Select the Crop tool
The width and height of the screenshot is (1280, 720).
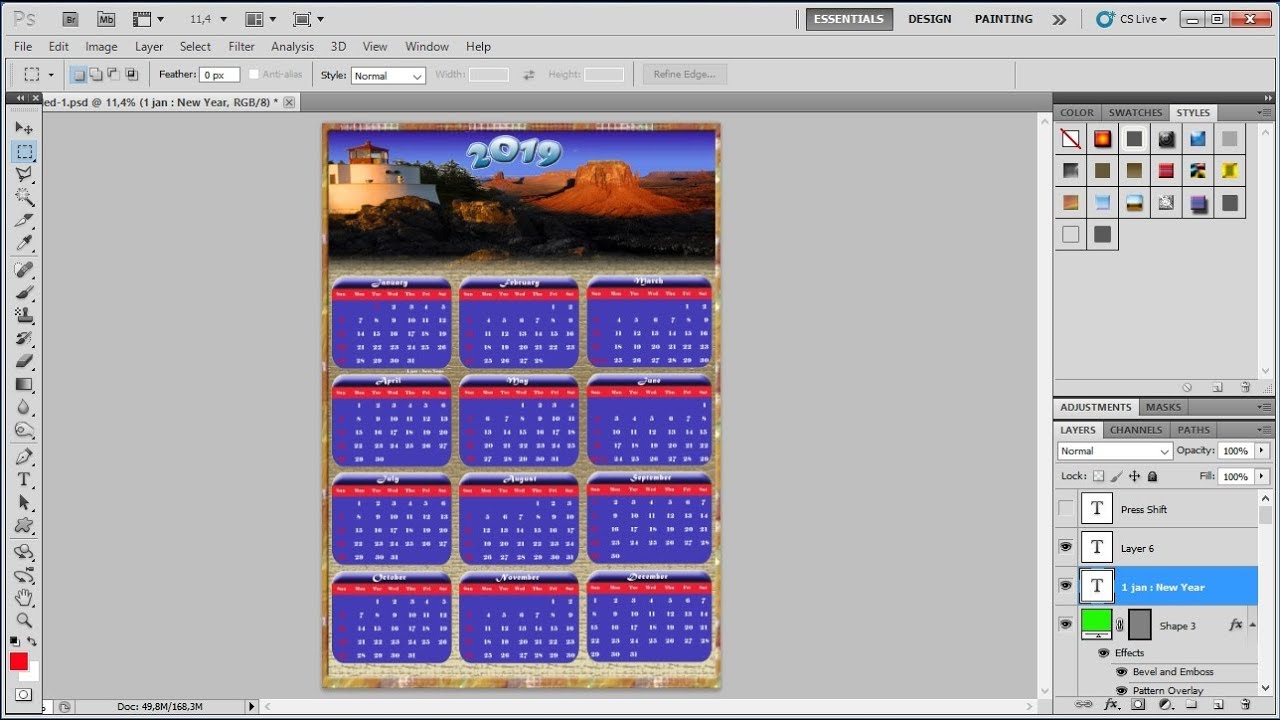pyautogui.click(x=24, y=220)
